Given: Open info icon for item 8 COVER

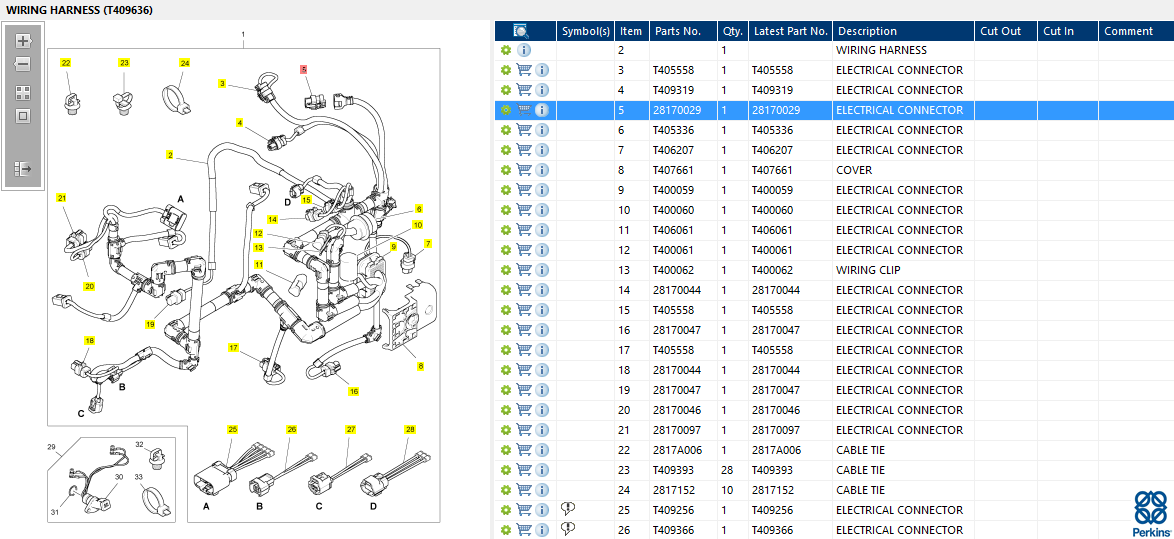Looking at the screenshot, I should pyautogui.click(x=541, y=170).
